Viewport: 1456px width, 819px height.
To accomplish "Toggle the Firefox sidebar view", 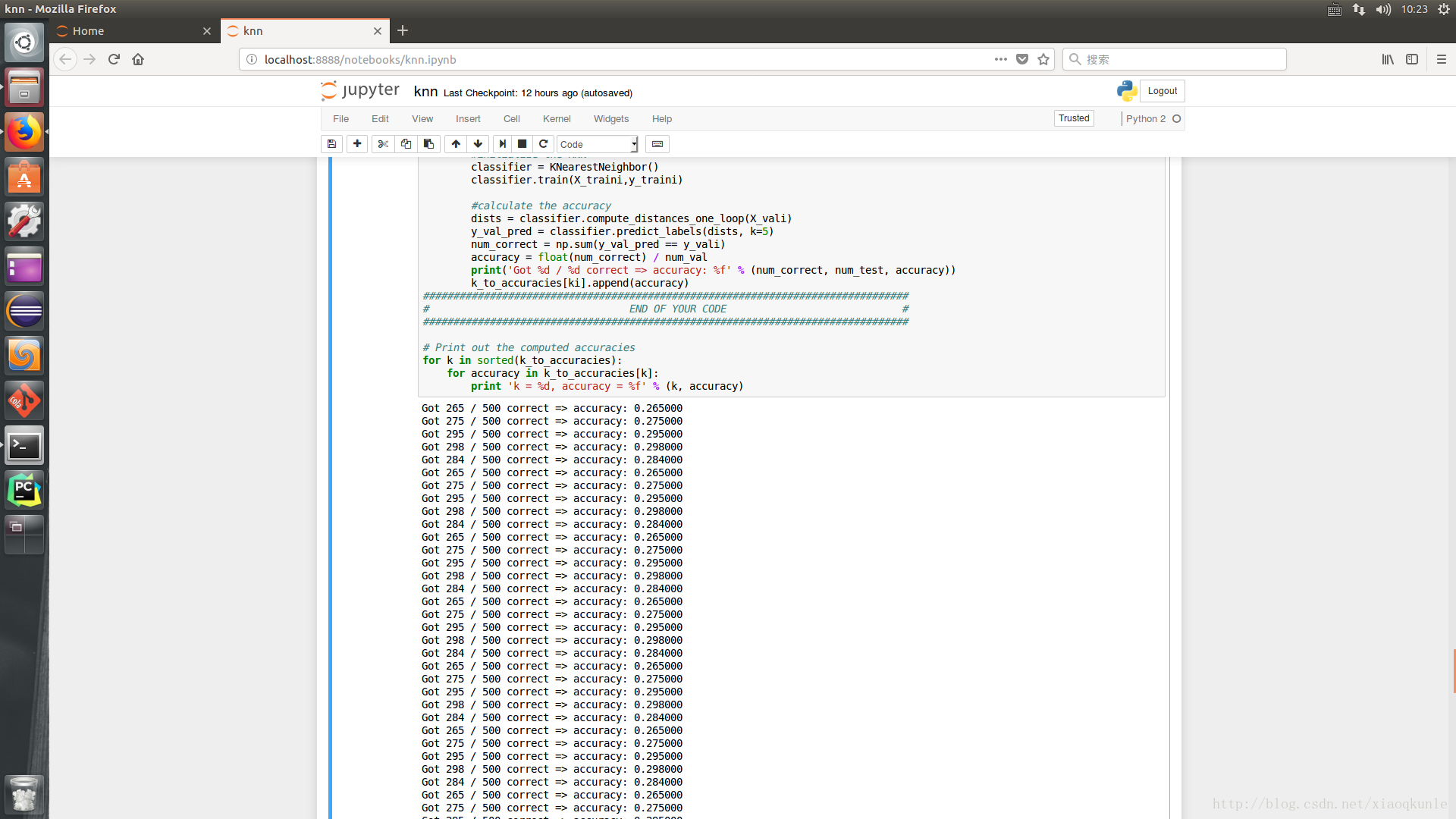I will click(x=1412, y=59).
